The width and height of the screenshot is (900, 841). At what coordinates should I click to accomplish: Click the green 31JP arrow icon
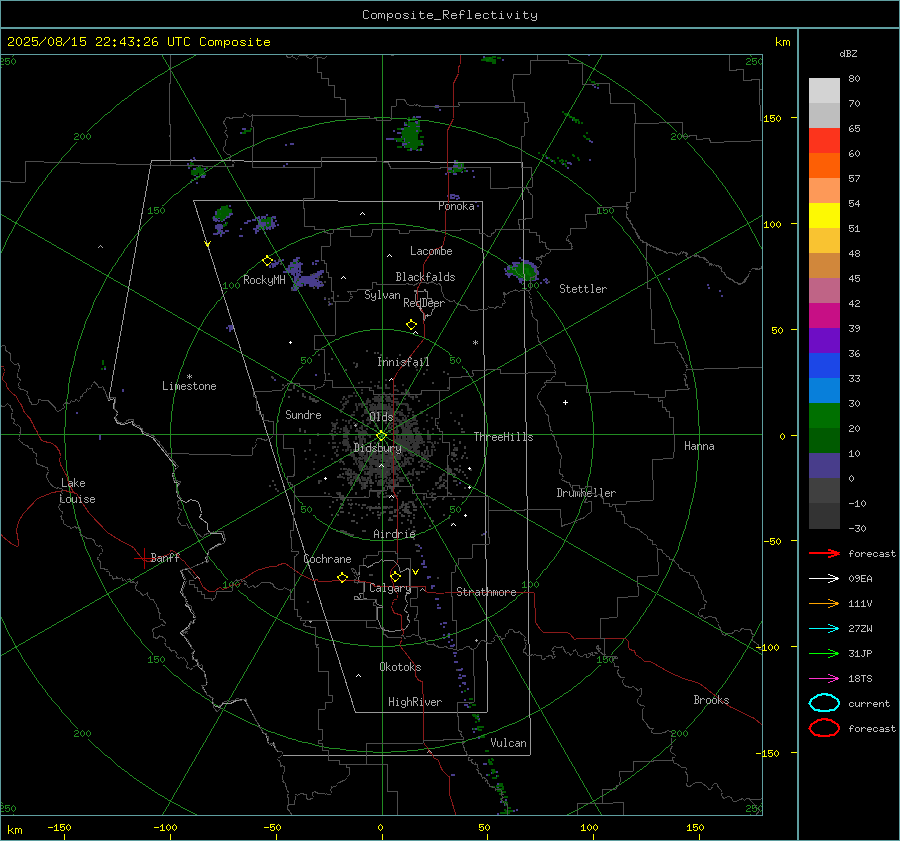click(x=824, y=653)
